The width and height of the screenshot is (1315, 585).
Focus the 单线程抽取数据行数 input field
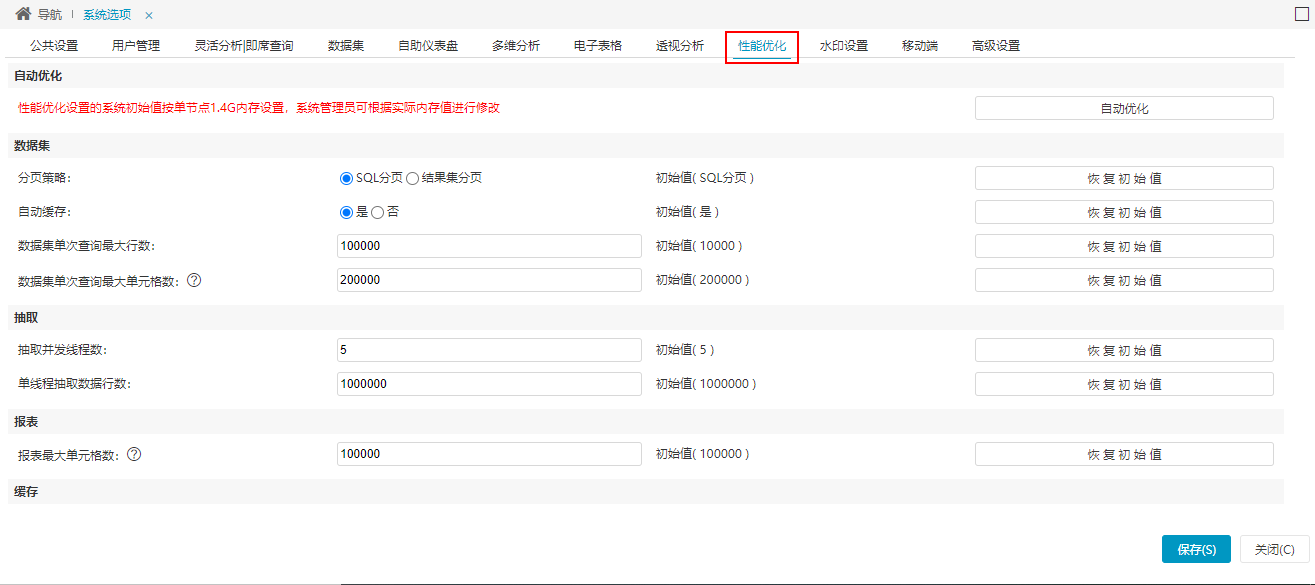(x=489, y=384)
